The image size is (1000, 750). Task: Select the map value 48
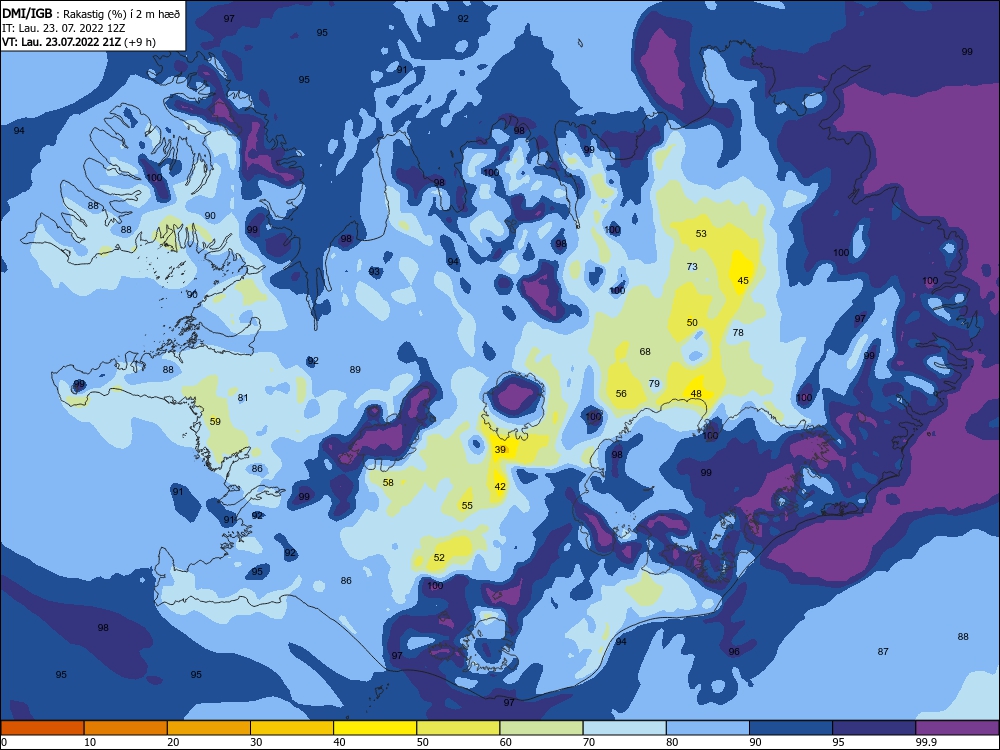click(696, 393)
